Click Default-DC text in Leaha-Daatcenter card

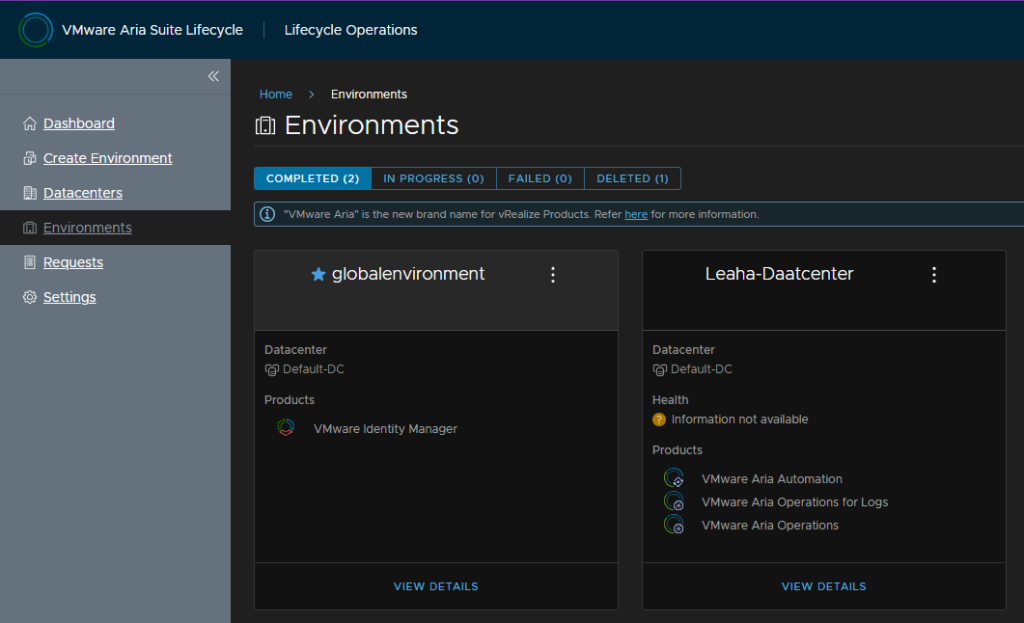pyautogui.click(x=701, y=369)
